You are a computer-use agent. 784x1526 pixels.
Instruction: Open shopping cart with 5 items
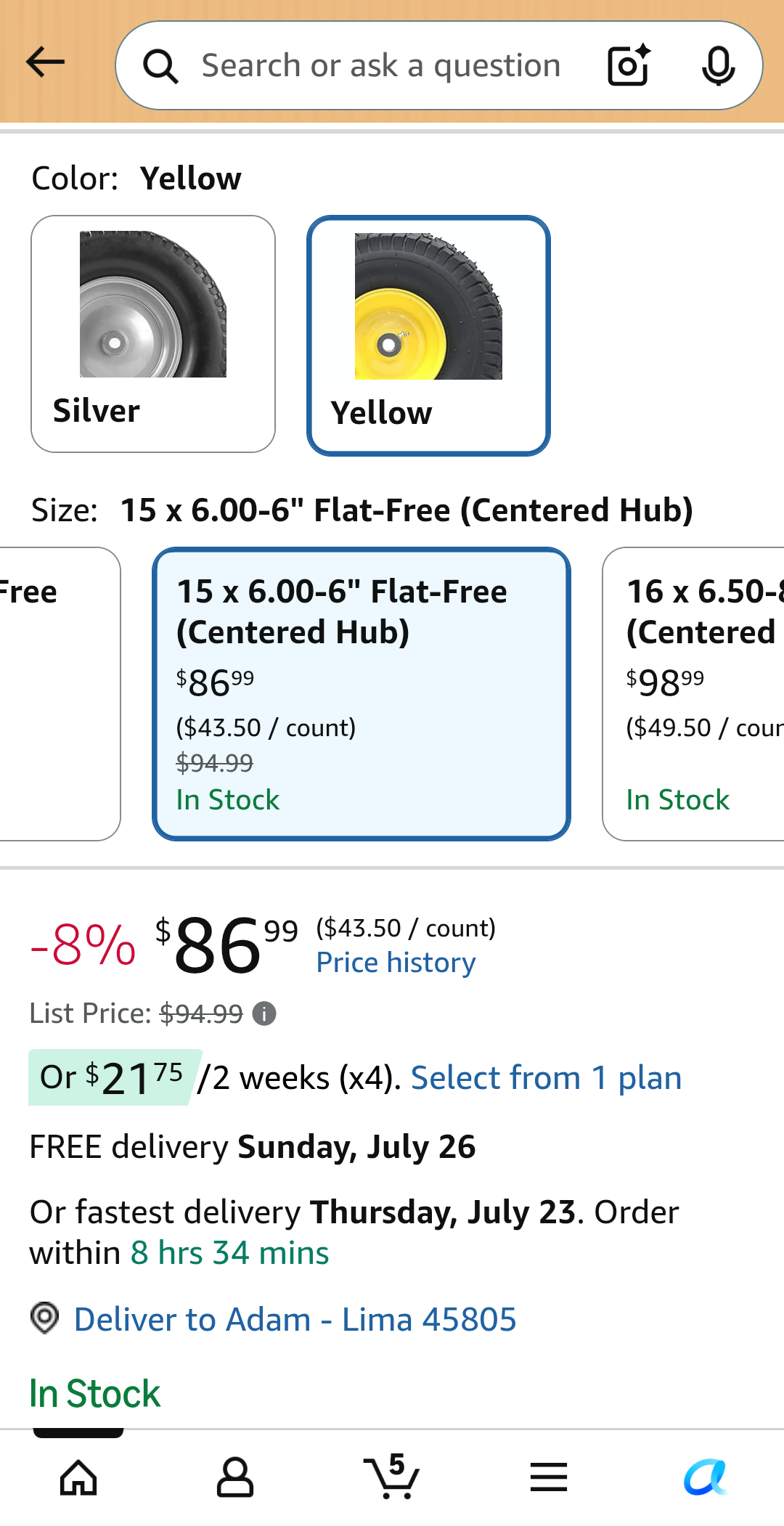[392, 1477]
